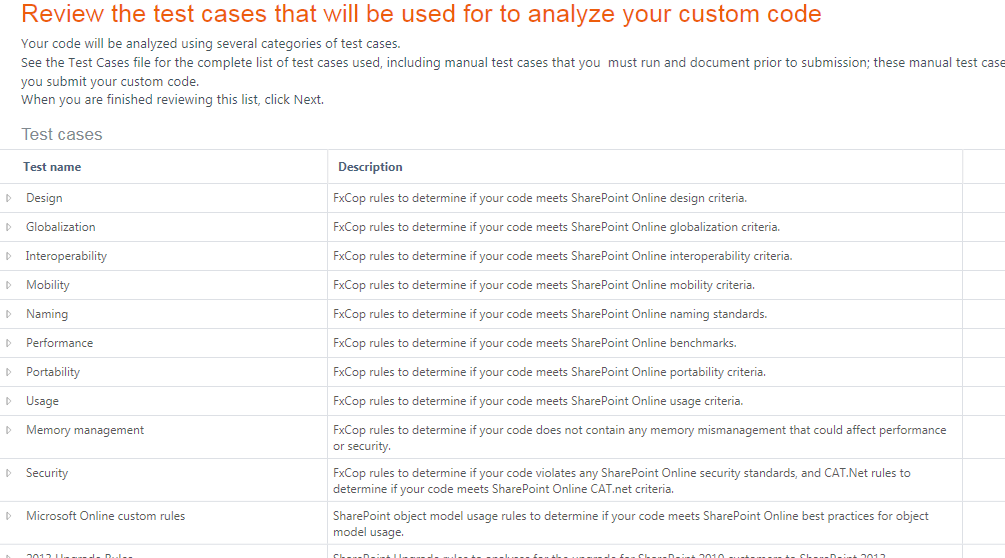Expand the Performance test row
The image size is (1005, 558).
pos(9,343)
